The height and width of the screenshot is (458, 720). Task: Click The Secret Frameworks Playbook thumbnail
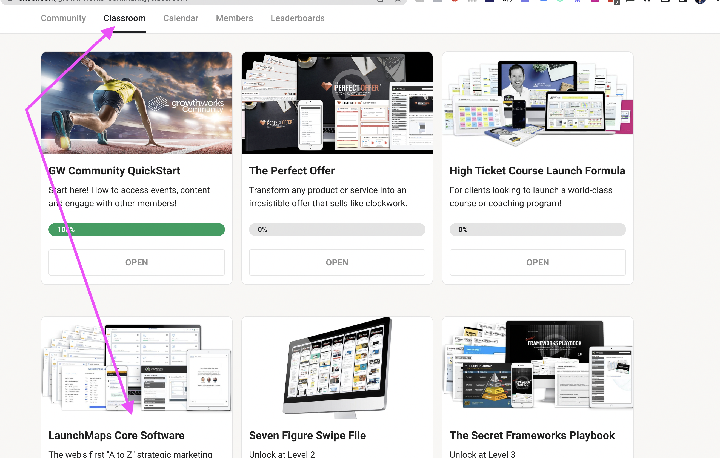point(537,368)
